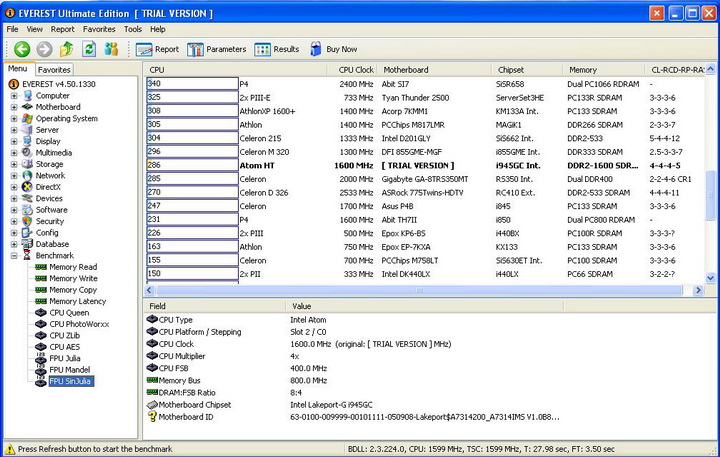Select the AthlonXP 1600+ result row

click(425, 111)
